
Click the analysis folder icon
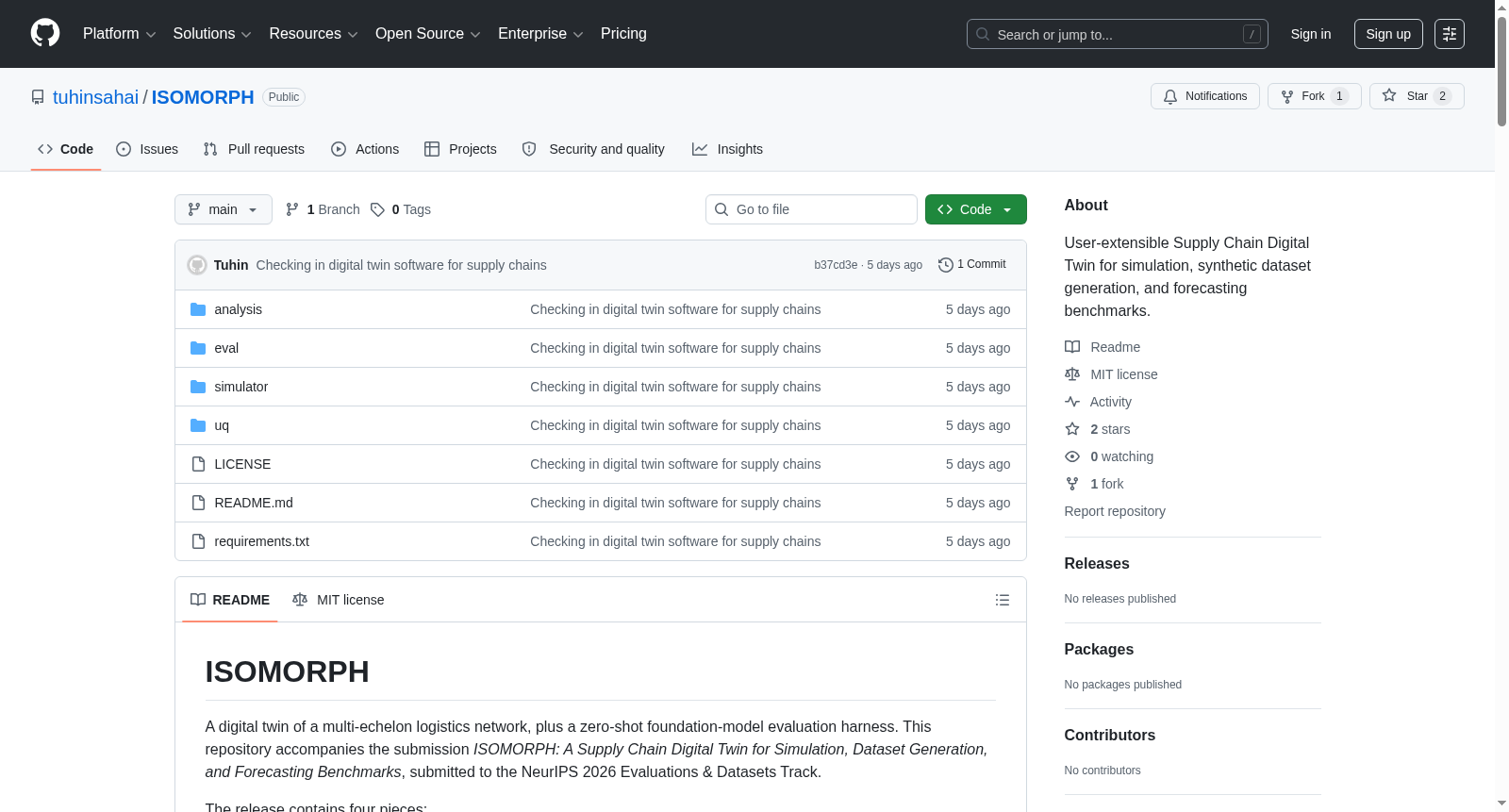(x=198, y=309)
